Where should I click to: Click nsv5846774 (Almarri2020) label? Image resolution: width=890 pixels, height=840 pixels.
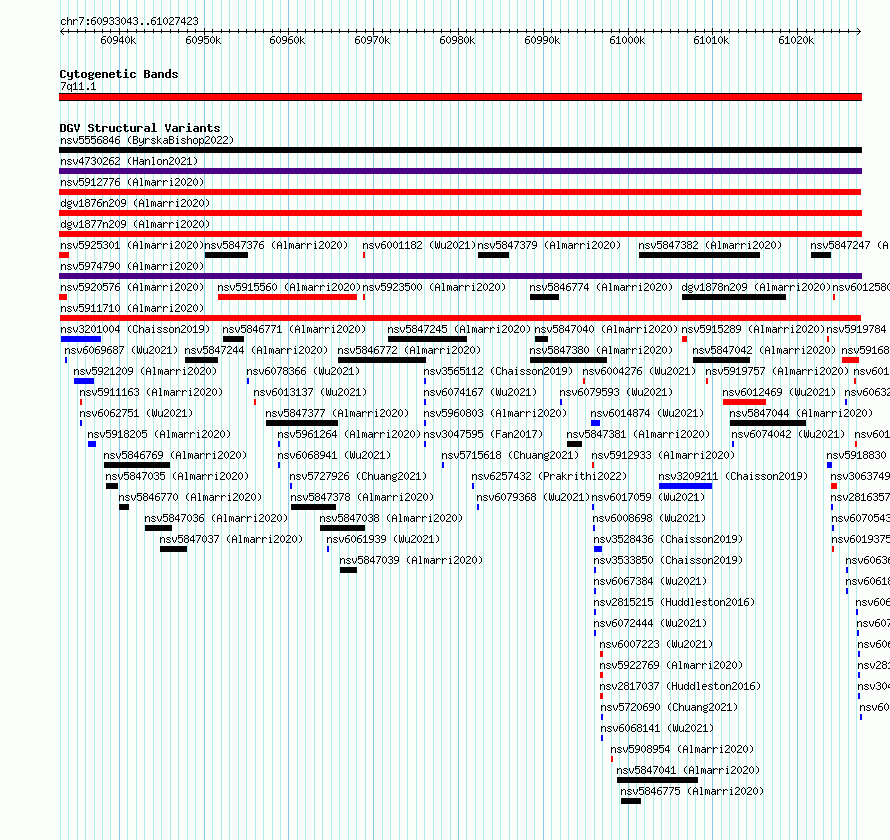(601, 287)
